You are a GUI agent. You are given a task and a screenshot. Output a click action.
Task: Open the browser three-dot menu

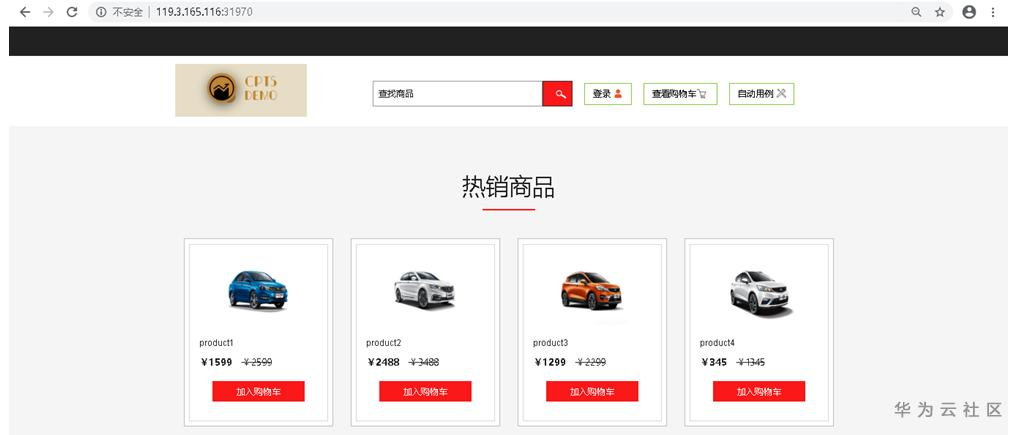pyautogui.click(x=993, y=12)
